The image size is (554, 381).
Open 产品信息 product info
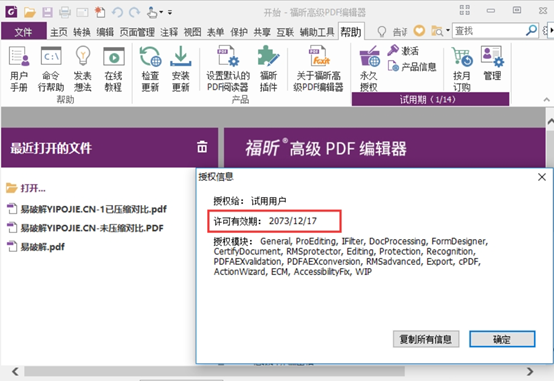pos(412,66)
